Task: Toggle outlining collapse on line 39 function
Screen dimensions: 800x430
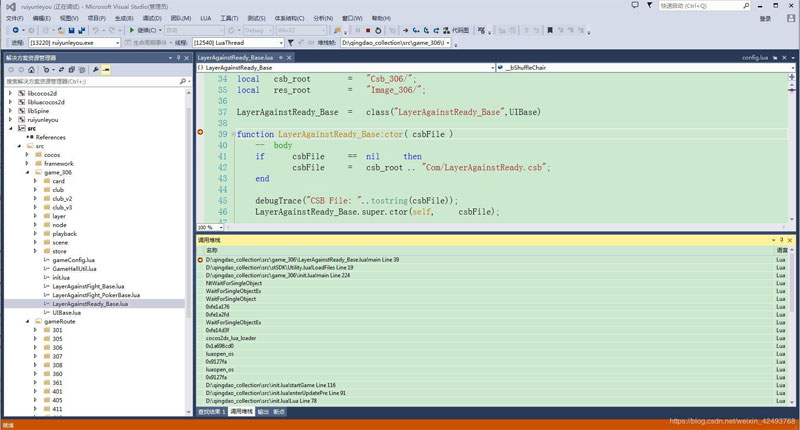Action: click(234, 134)
